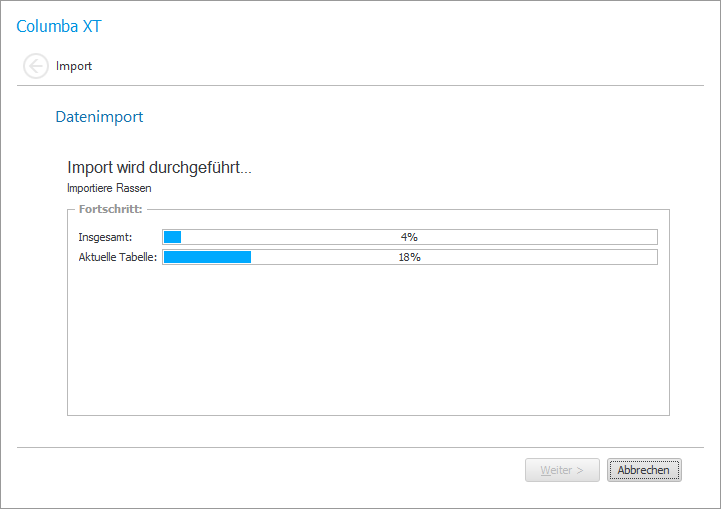Click the 'Importiere Rassen' status text

pos(109,187)
